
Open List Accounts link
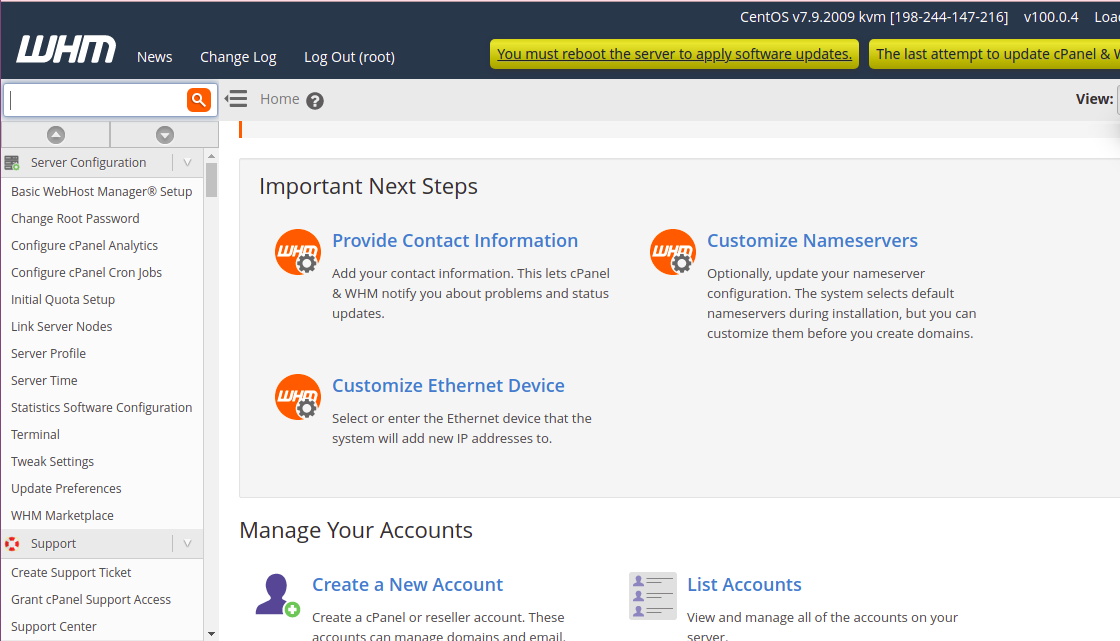pyautogui.click(x=744, y=585)
